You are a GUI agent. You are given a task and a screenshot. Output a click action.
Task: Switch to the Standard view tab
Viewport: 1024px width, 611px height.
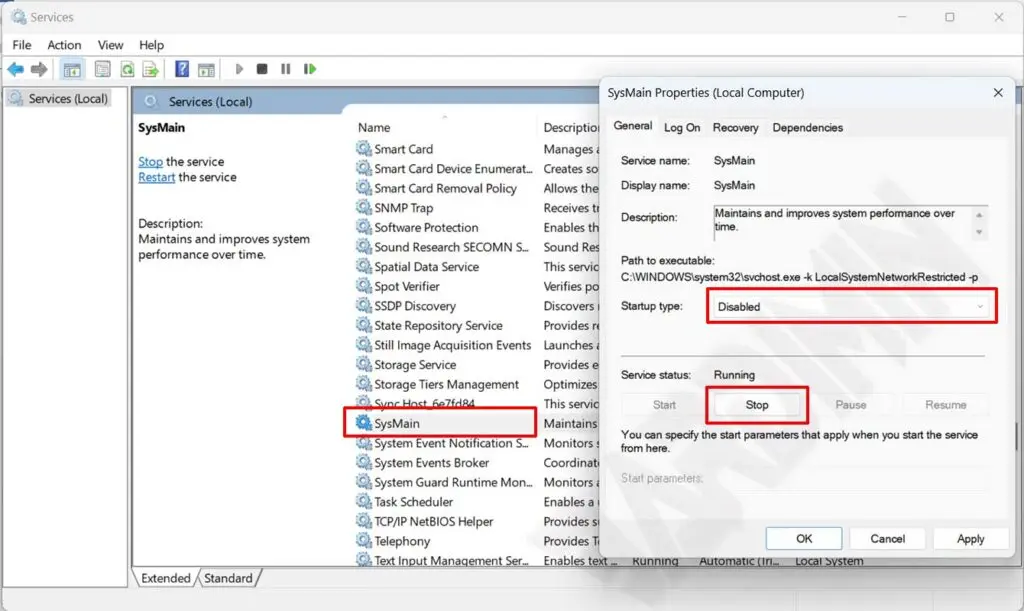(x=228, y=578)
